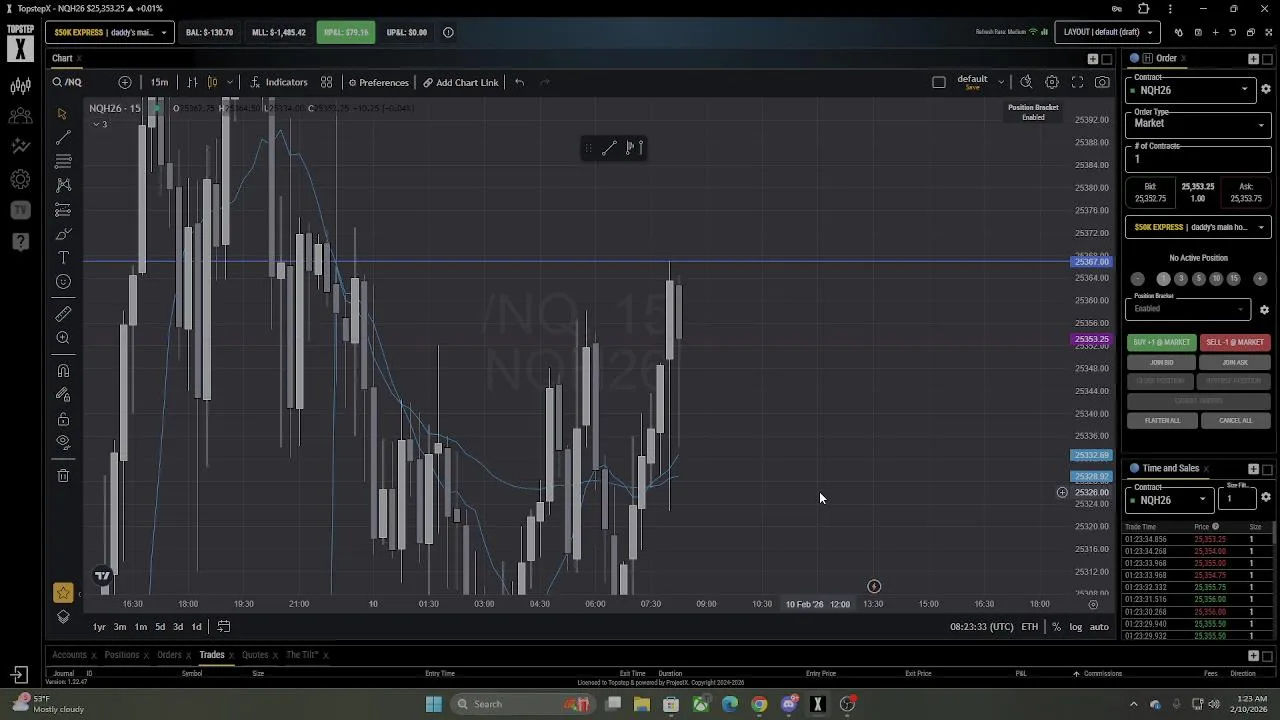The image size is (1280, 720).
Task: Toggle auto scale on chart
Action: pos(1099,627)
